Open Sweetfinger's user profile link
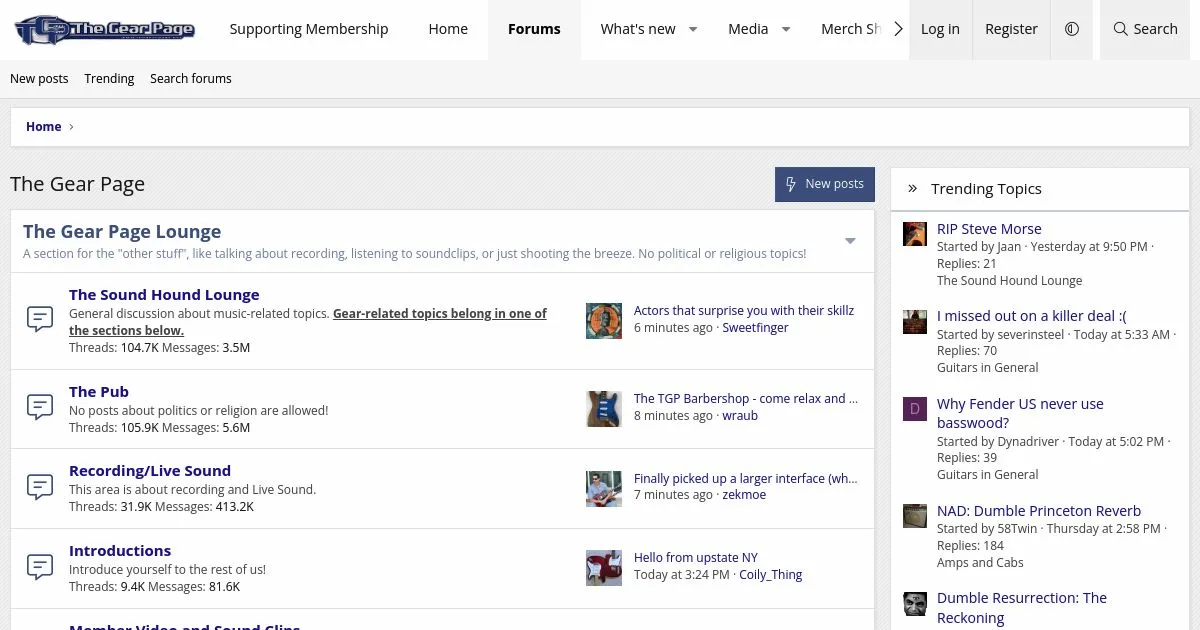The width and height of the screenshot is (1200, 630). 755,328
